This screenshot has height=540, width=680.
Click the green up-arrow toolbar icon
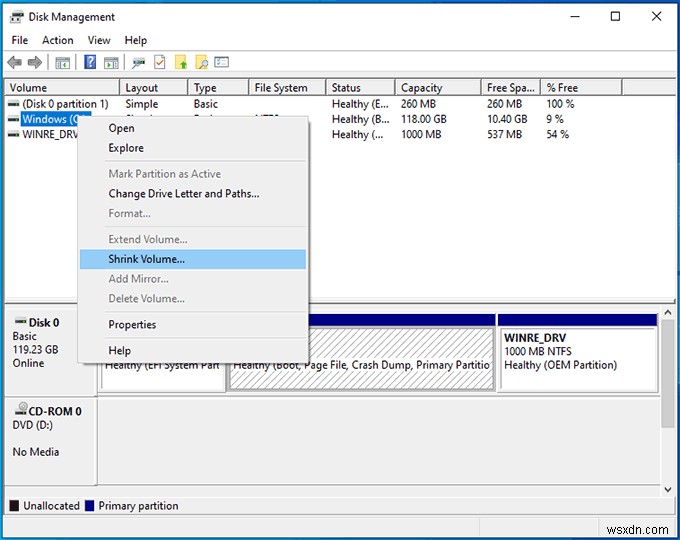181,62
